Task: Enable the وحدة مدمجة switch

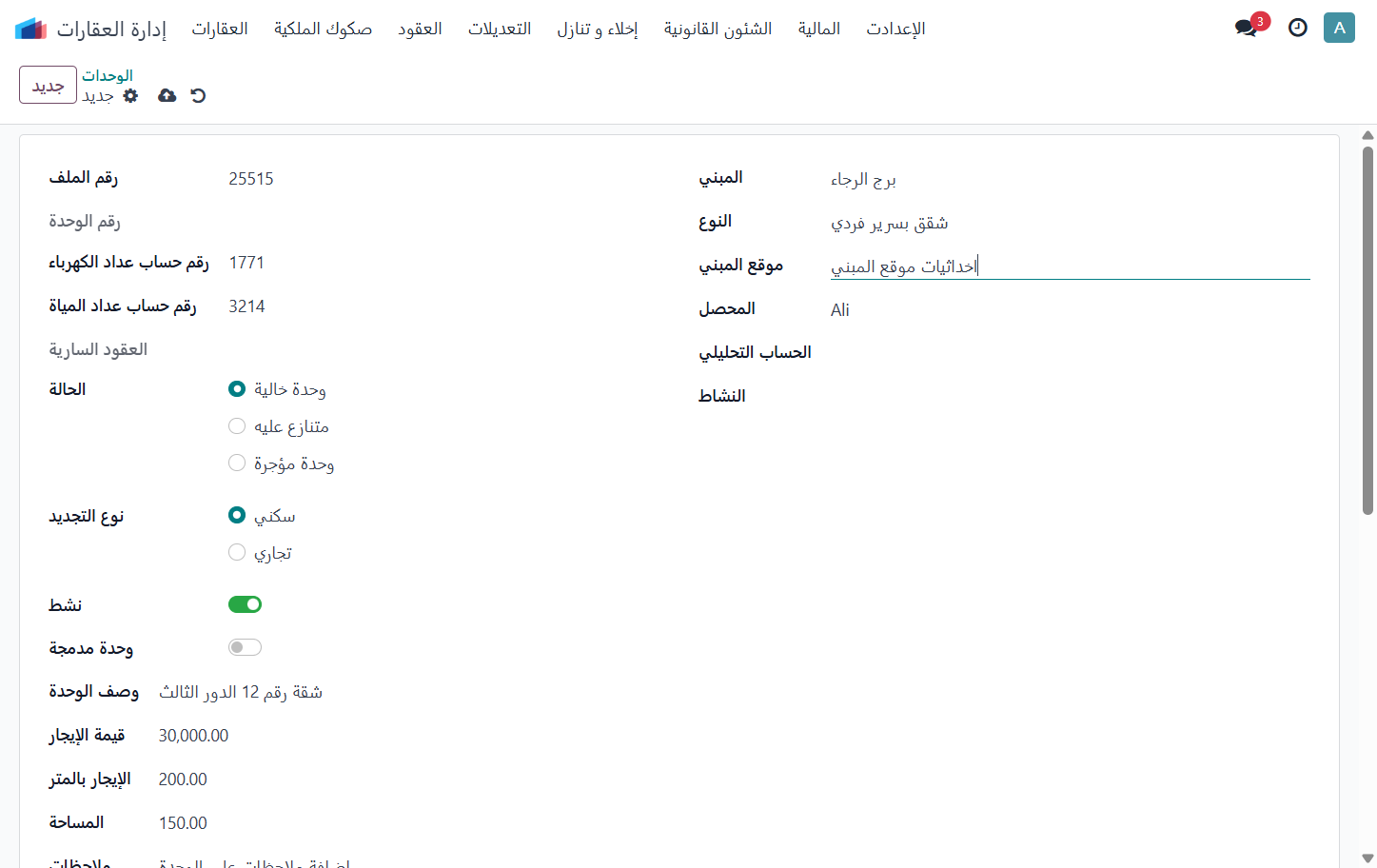Action: 245,647
